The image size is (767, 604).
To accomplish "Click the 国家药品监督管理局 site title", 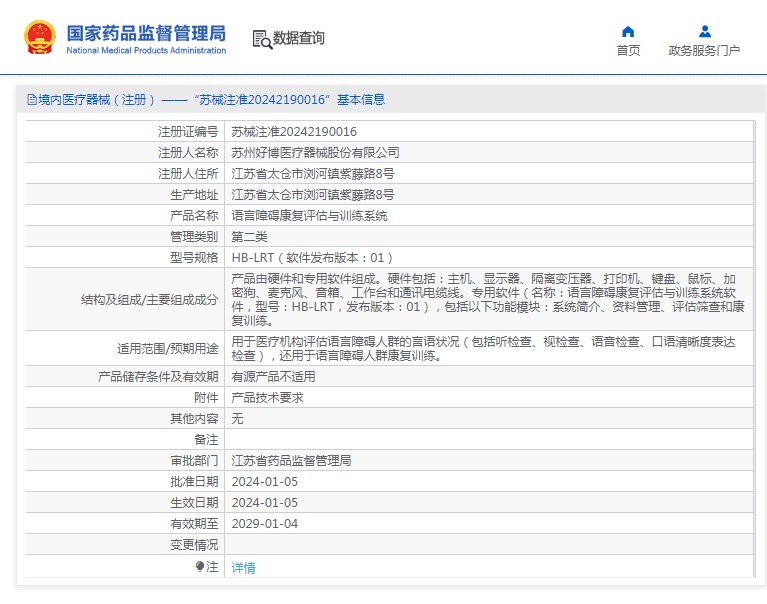I will (x=146, y=33).
